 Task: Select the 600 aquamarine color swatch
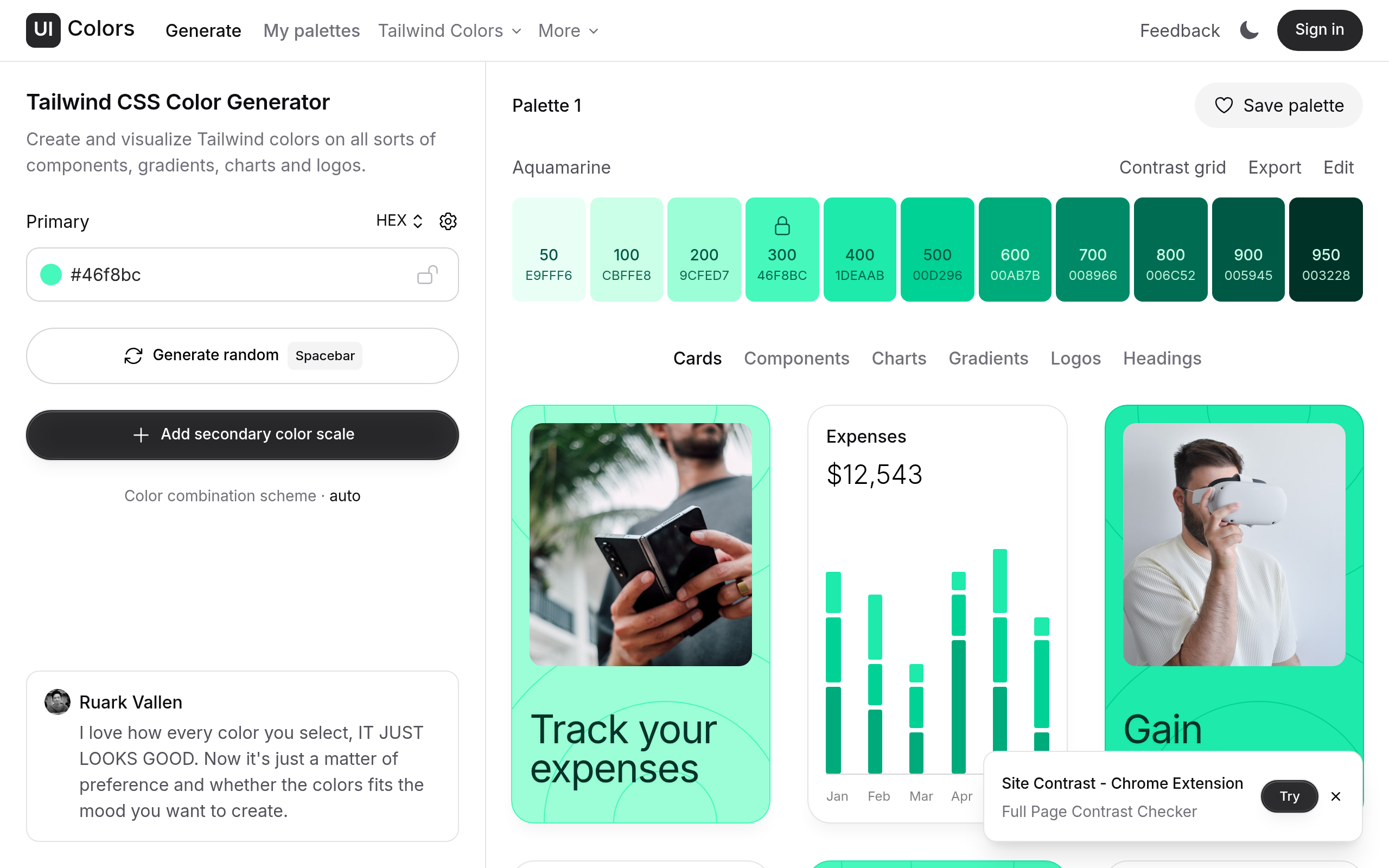coord(1015,250)
